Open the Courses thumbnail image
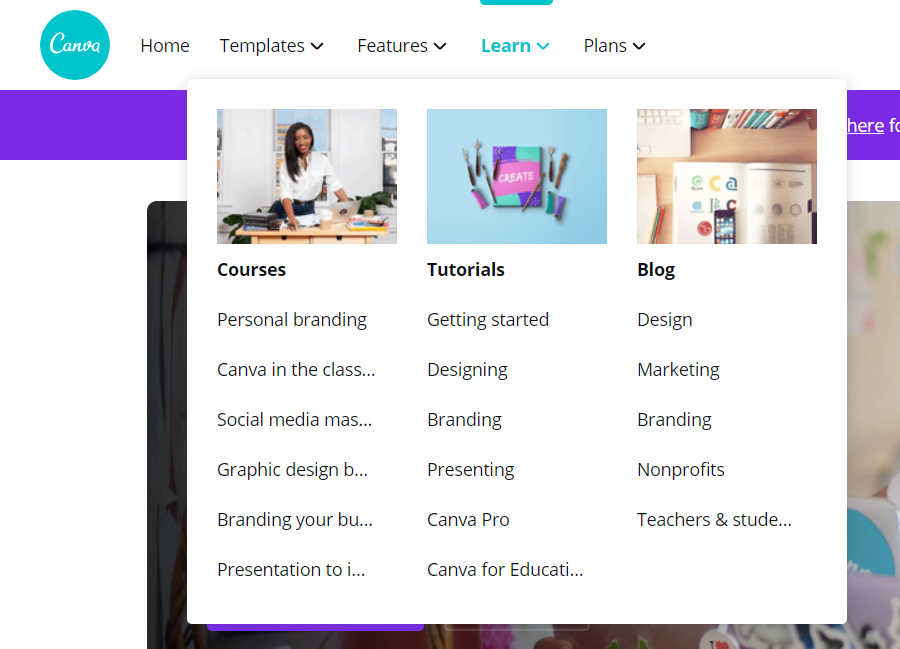This screenshot has height=649, width=900. [x=307, y=176]
